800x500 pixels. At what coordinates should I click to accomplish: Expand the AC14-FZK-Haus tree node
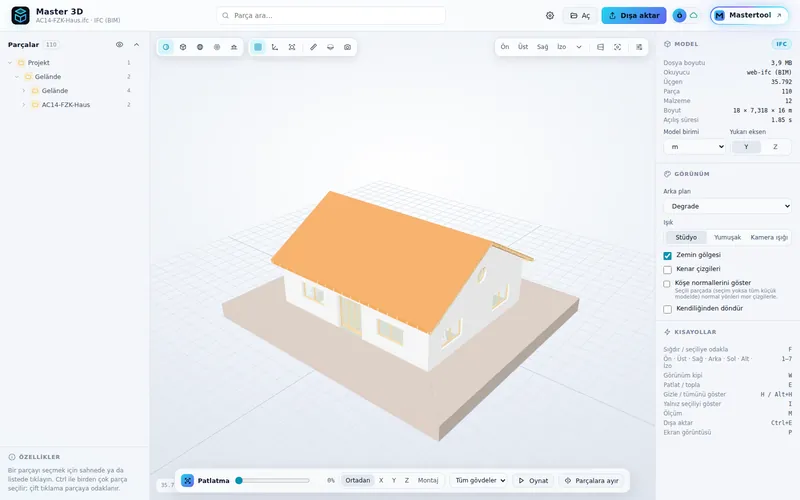(23, 105)
